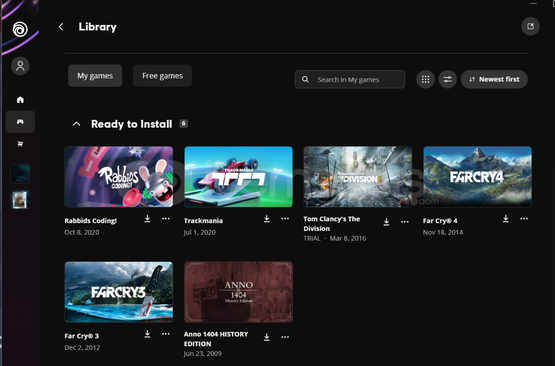Screen dimensions: 555x366
Task: Click the pop-out window icon top right
Action: (x=530, y=26)
